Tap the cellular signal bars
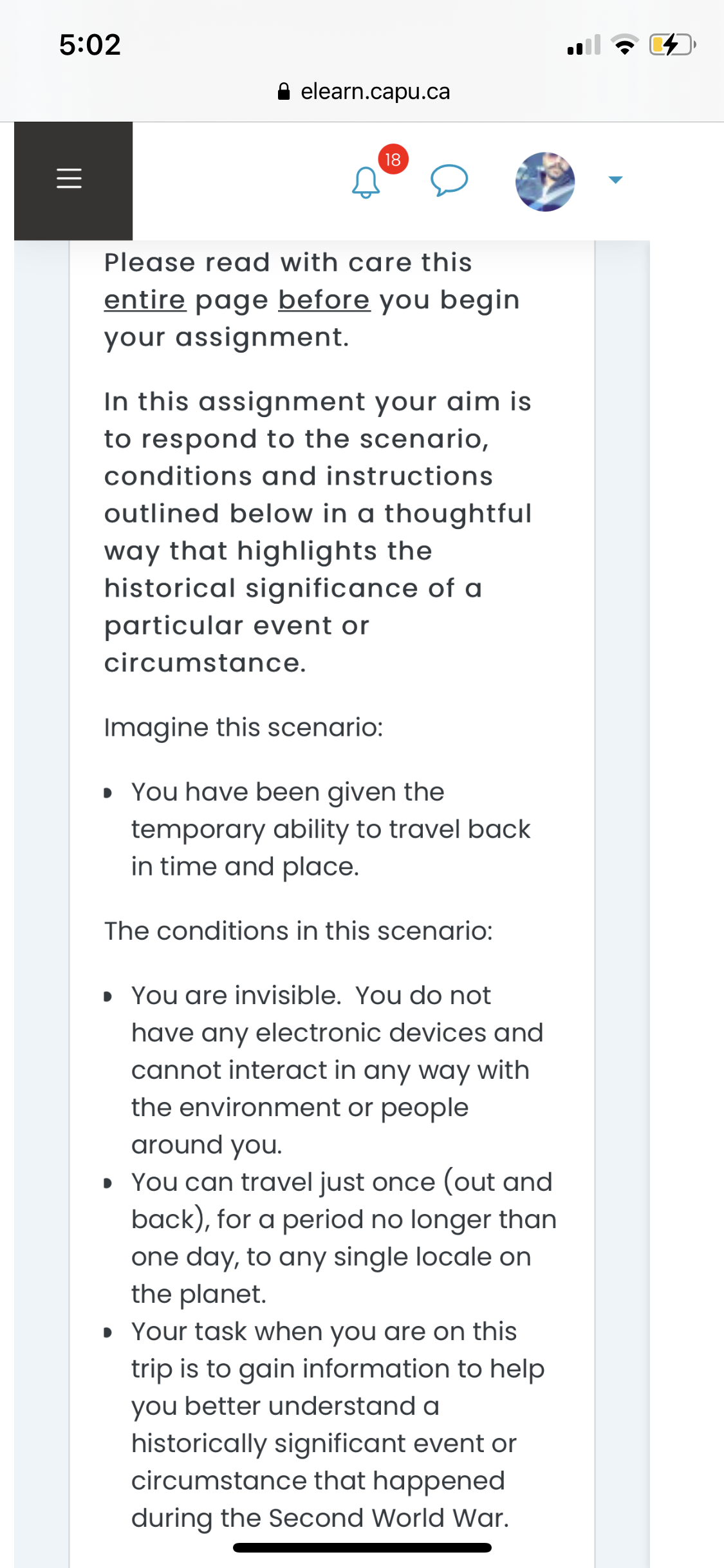 pos(584,45)
